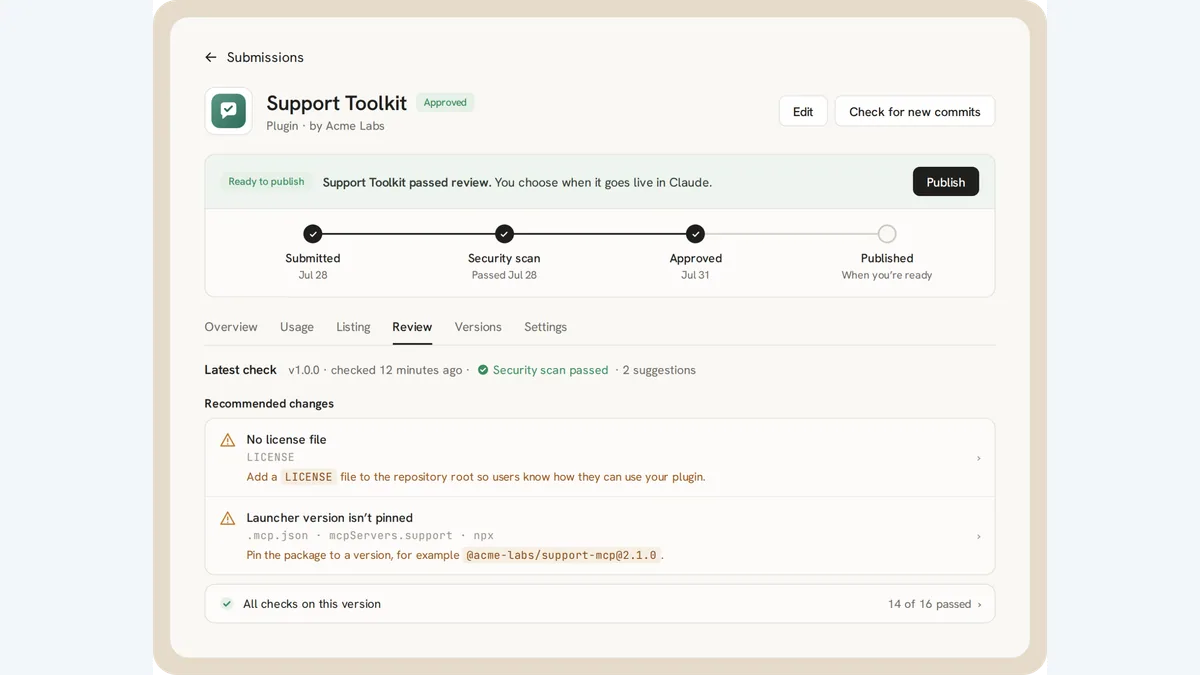The width and height of the screenshot is (1200, 675).
Task: Select the Review tab
Action: [412, 327]
